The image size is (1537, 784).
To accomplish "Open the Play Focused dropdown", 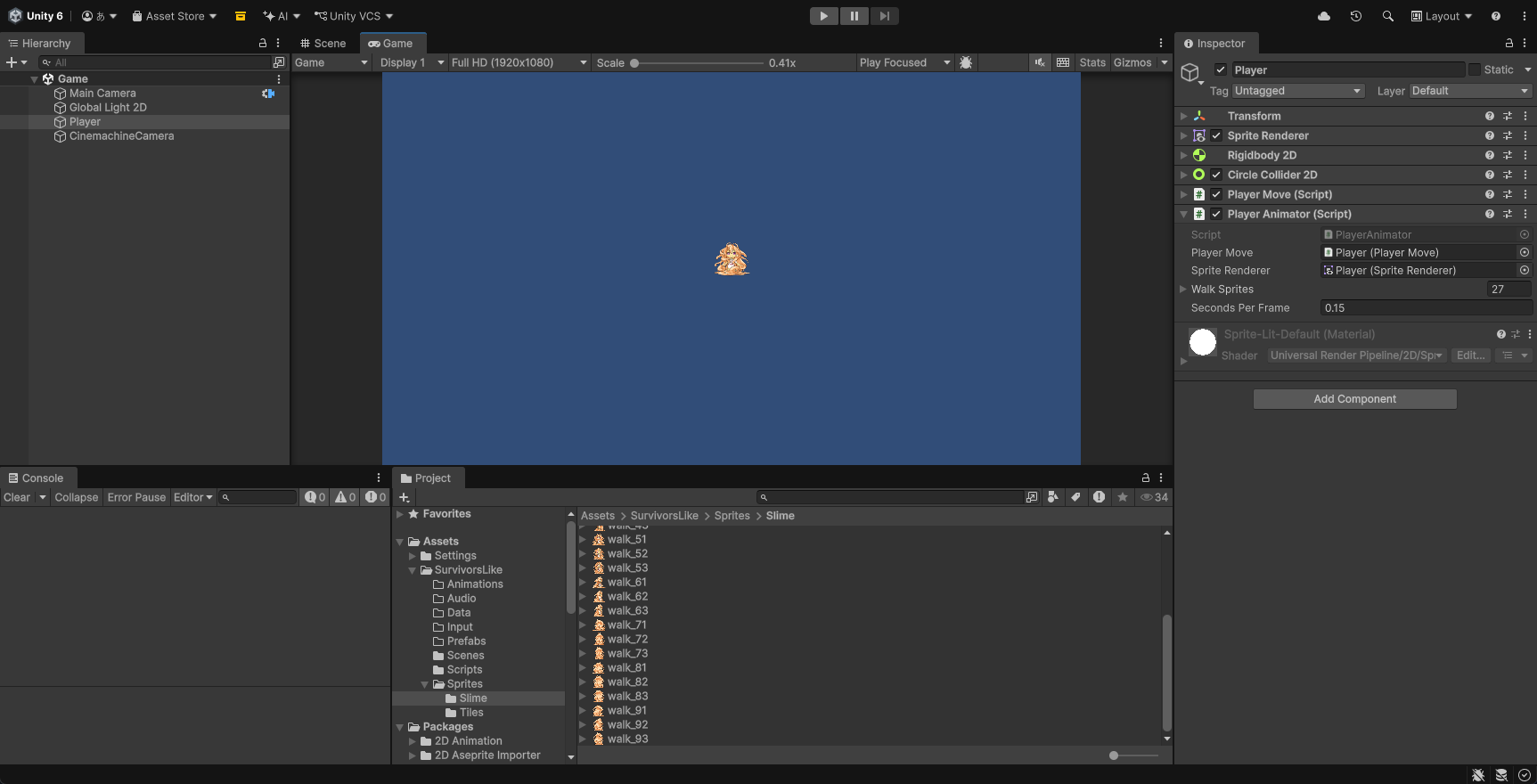I will [x=905, y=62].
